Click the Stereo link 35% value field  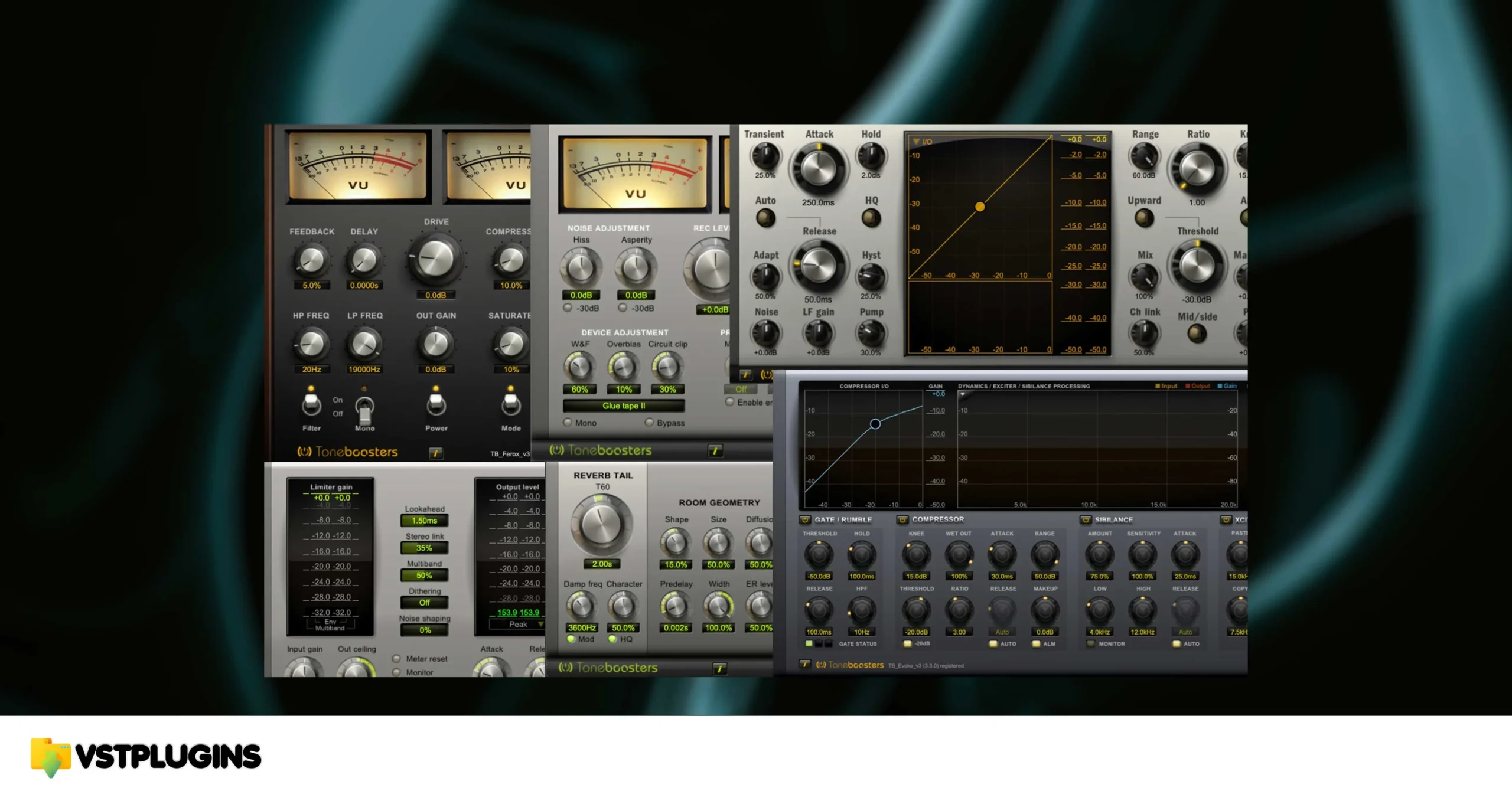424,548
